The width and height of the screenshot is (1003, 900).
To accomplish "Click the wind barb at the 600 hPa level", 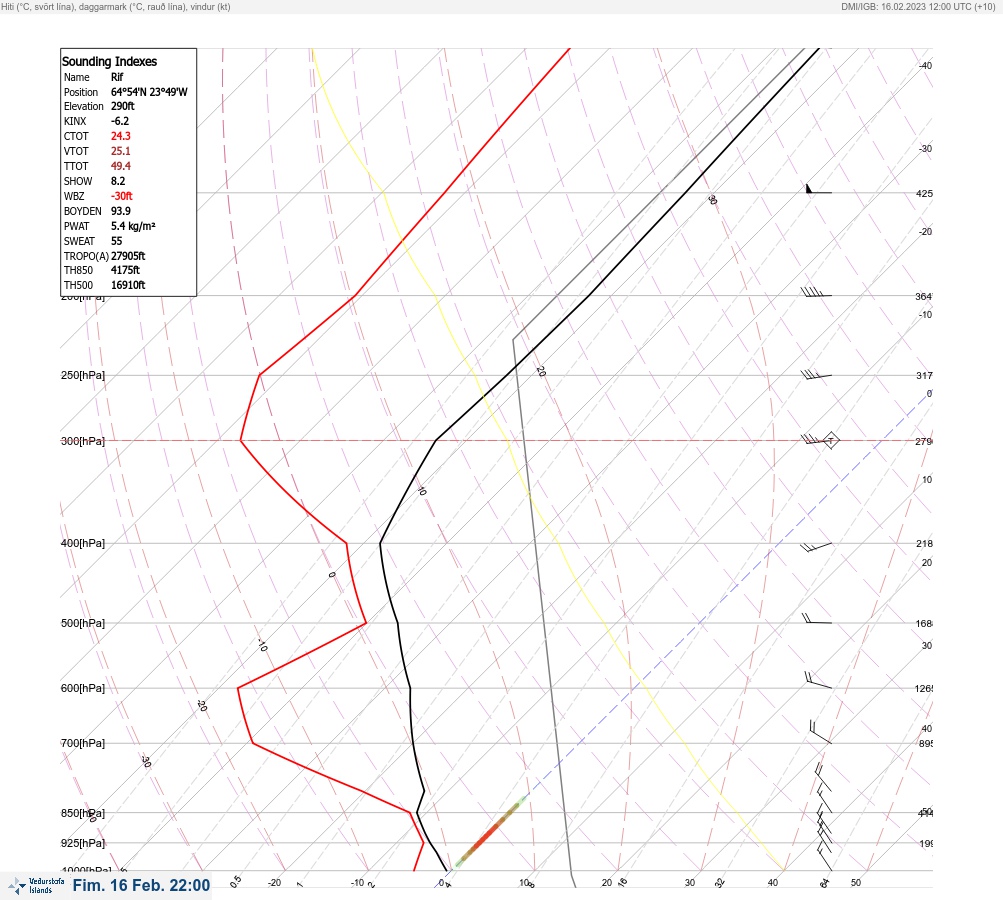I will 818,680.
